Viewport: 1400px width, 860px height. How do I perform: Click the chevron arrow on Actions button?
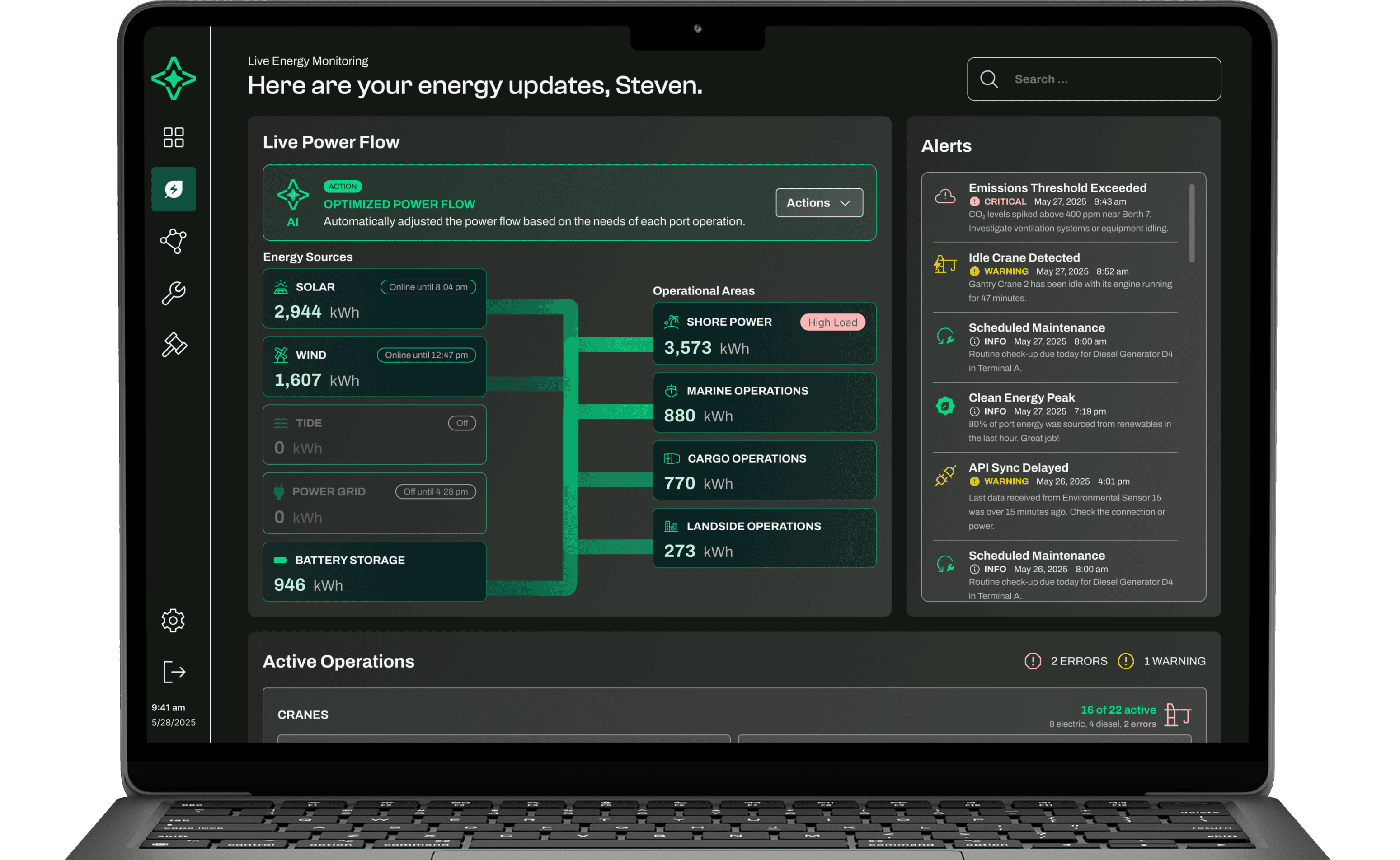click(845, 203)
